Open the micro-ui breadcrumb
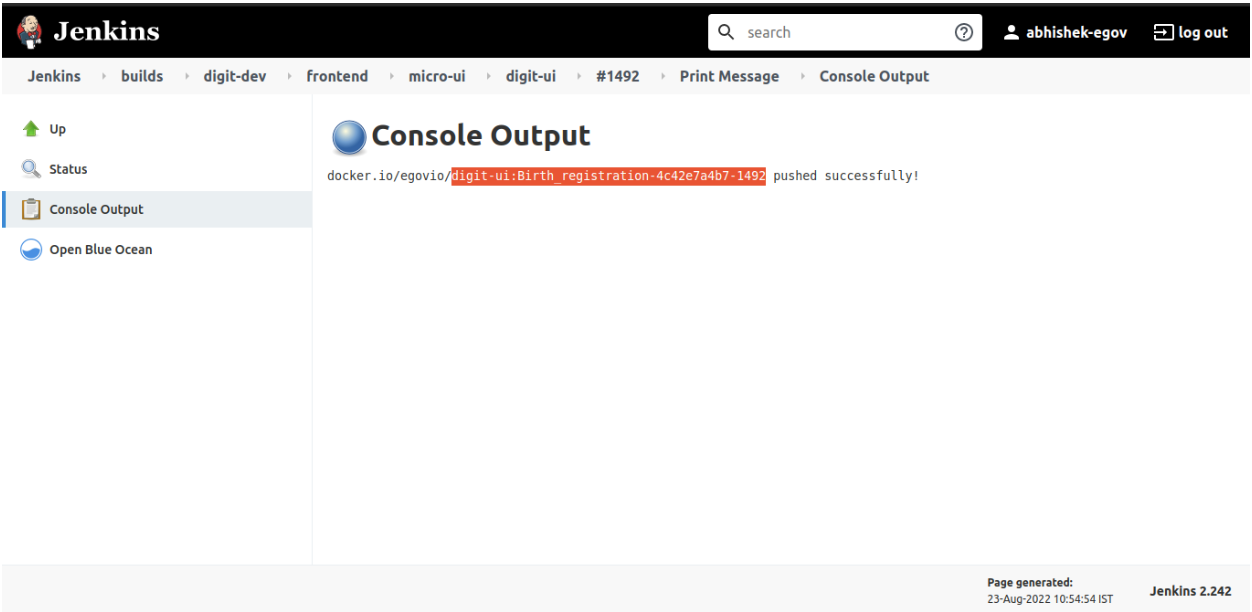Image resolution: width=1252 pixels, height=612 pixels. pos(436,76)
